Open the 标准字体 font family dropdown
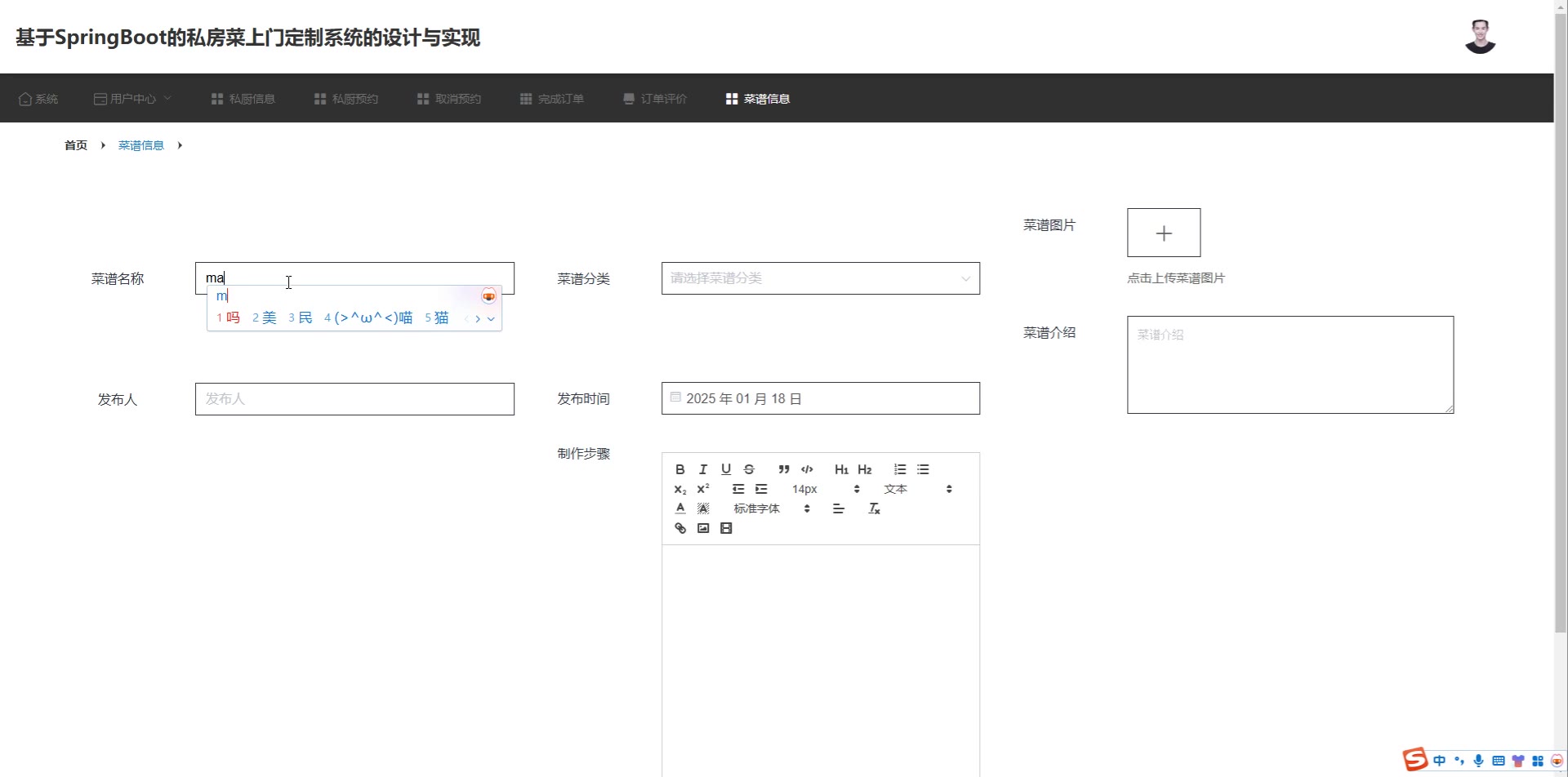Screen dimensions: 1568x777 [771, 508]
